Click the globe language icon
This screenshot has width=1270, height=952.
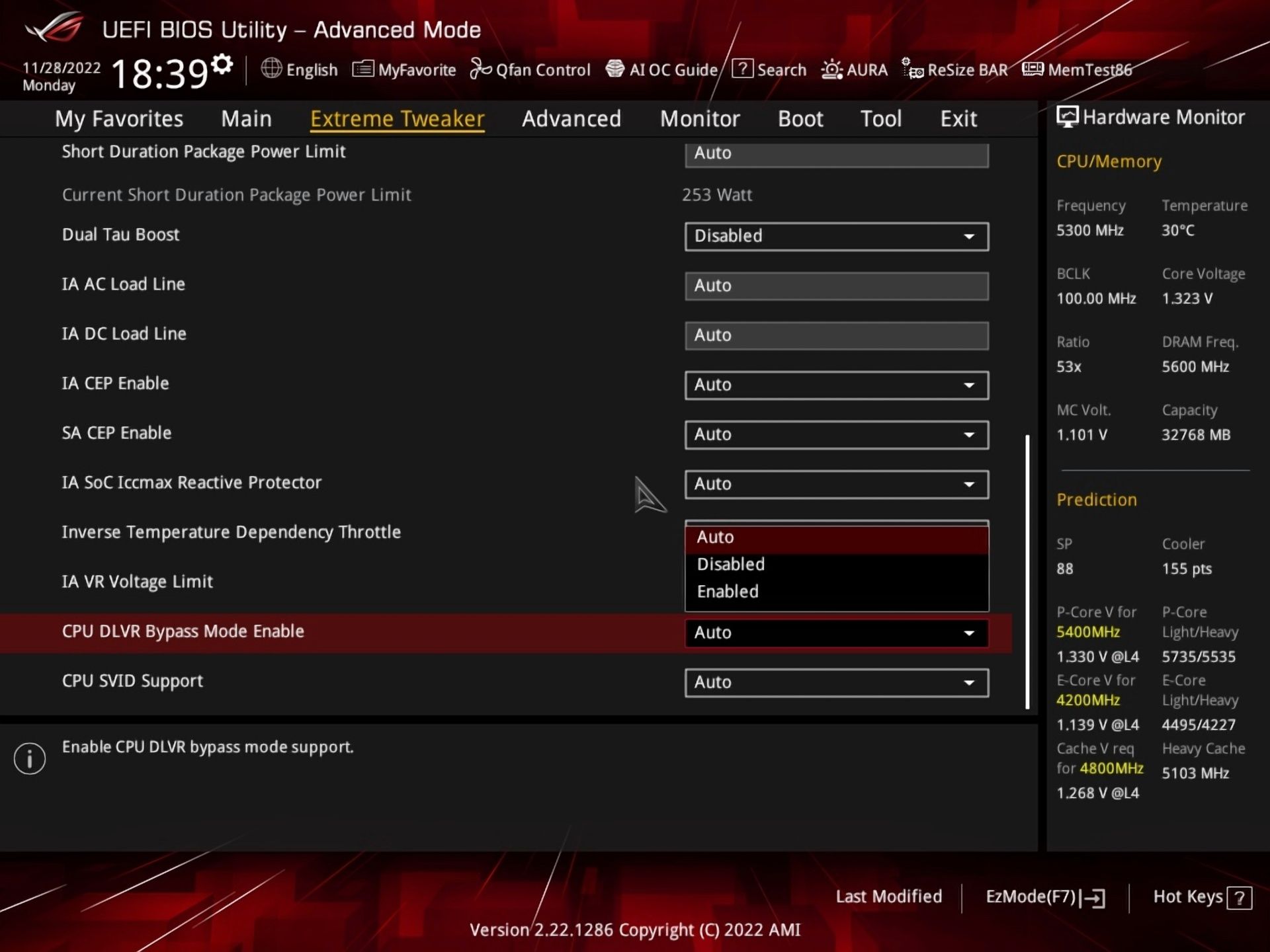point(271,68)
